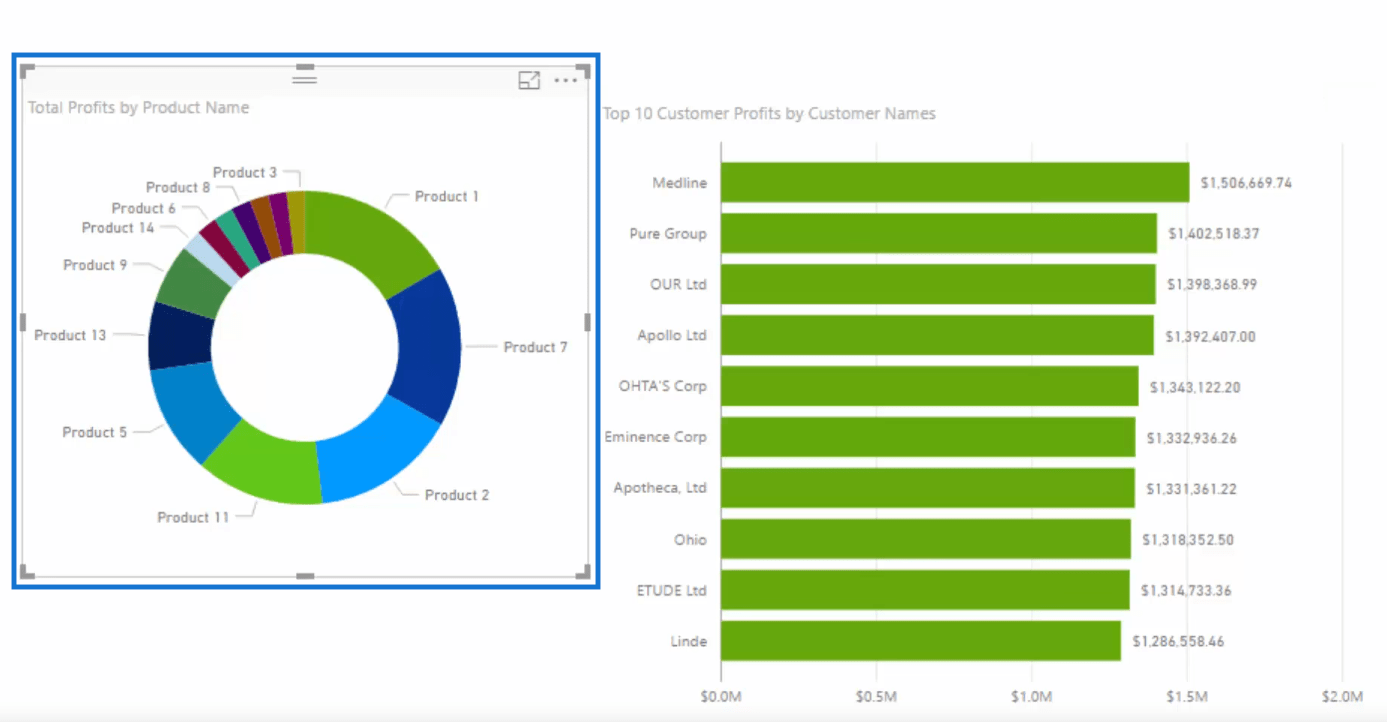Click the 'Product 6' data label
This screenshot has height=722, width=1387.
tap(144, 208)
